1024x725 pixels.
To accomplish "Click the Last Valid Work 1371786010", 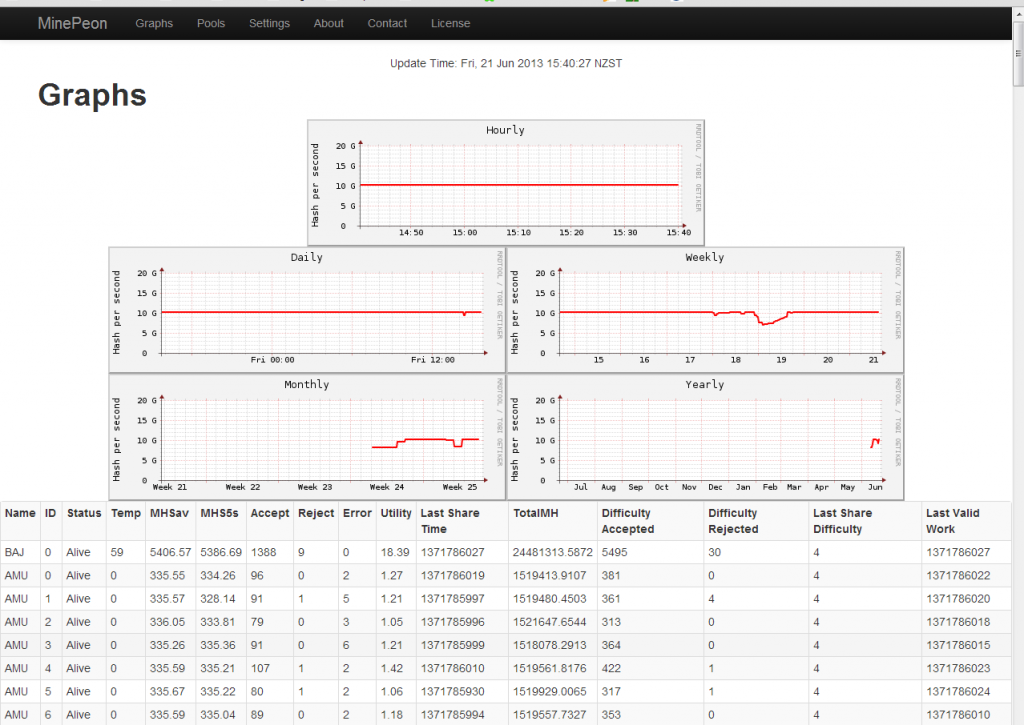I will tap(958, 715).
